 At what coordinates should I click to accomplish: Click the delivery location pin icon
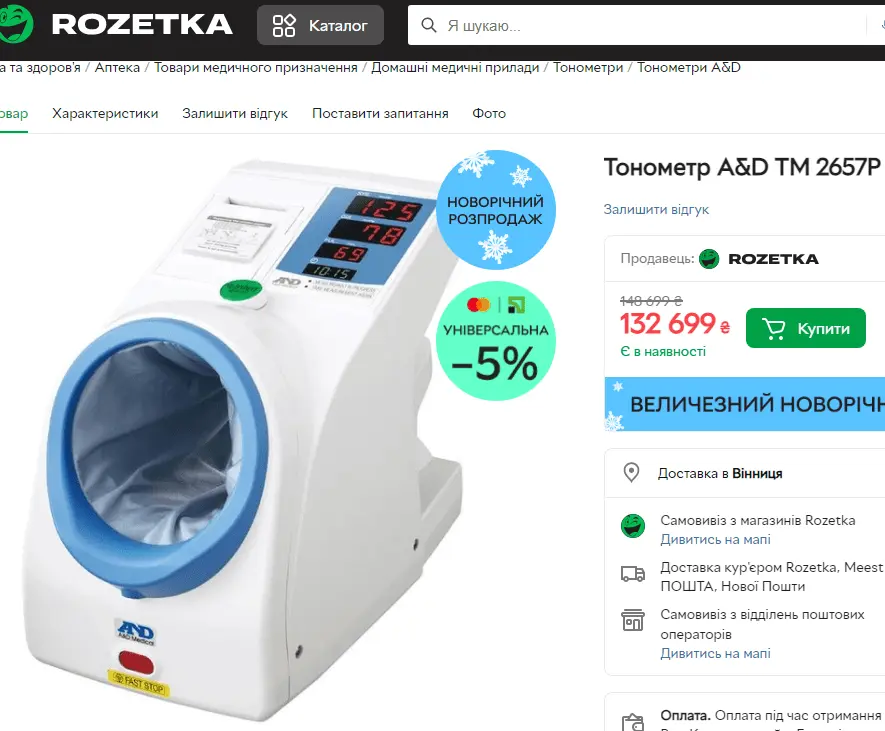[631, 473]
